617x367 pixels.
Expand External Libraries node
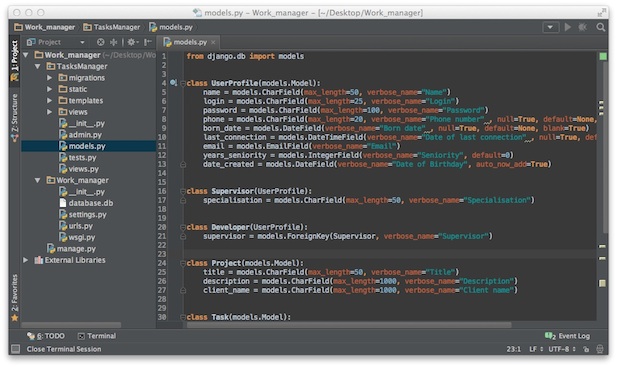26,260
